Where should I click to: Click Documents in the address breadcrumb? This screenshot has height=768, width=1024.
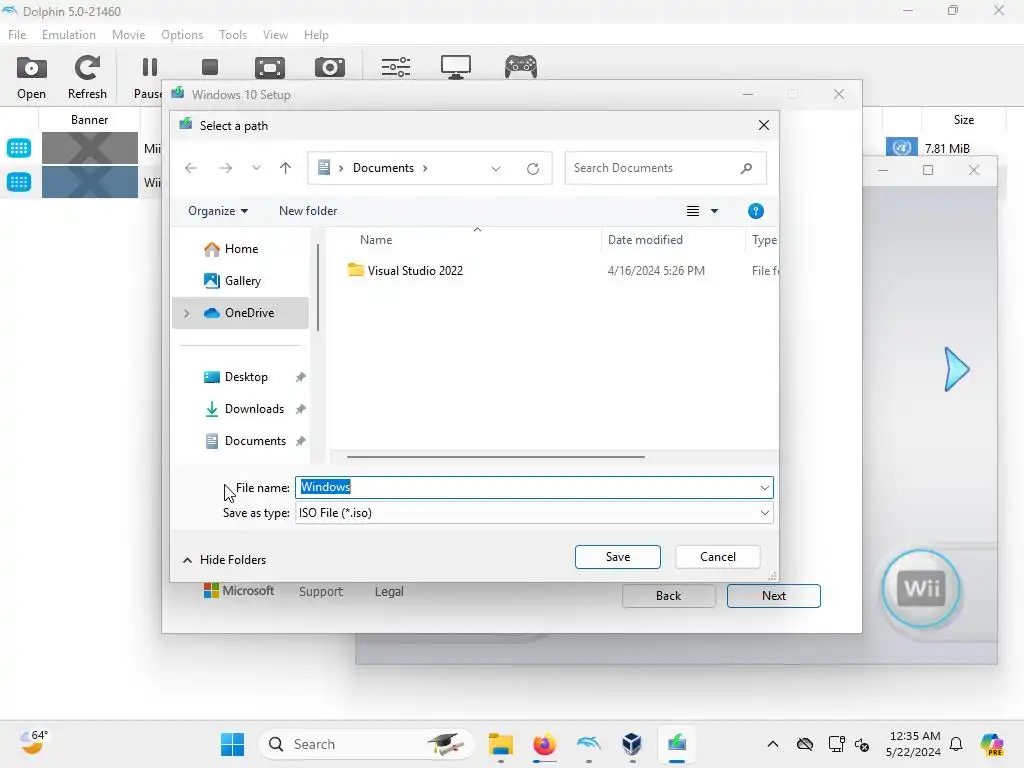pos(383,168)
